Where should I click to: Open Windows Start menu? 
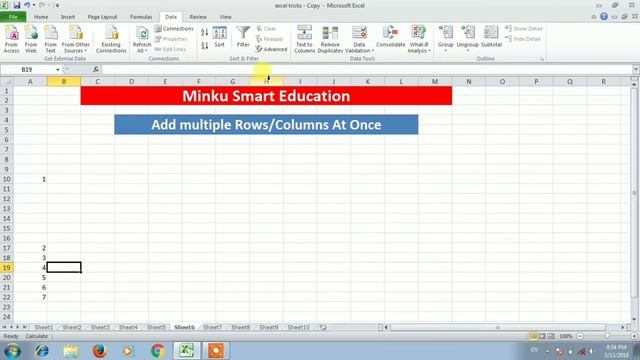12,351
